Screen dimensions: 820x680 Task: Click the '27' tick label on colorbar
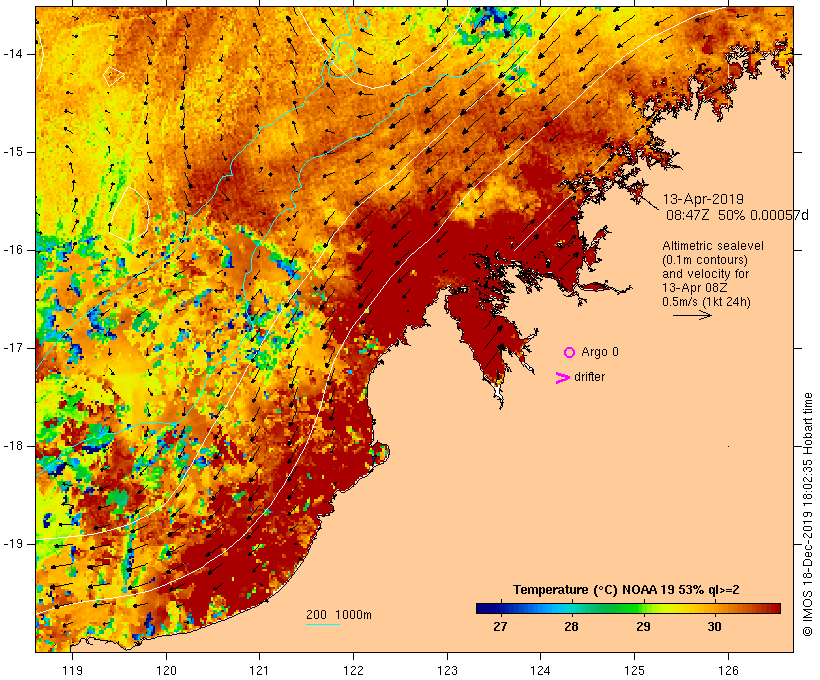point(500,626)
